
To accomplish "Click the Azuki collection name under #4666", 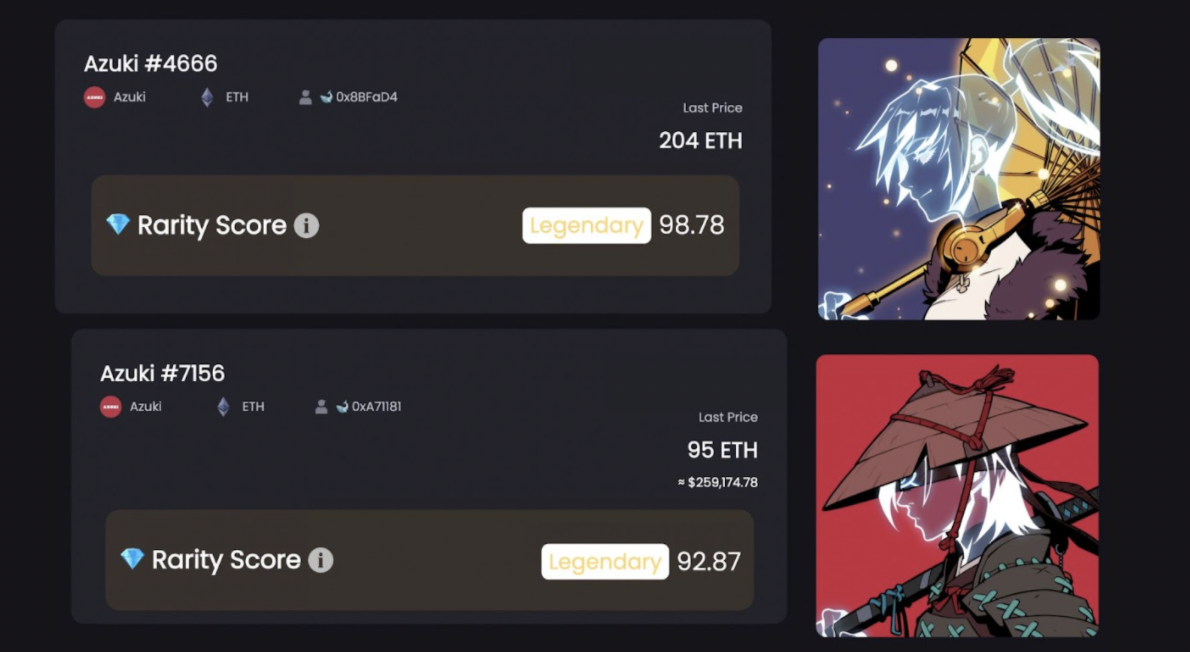I will [130, 97].
